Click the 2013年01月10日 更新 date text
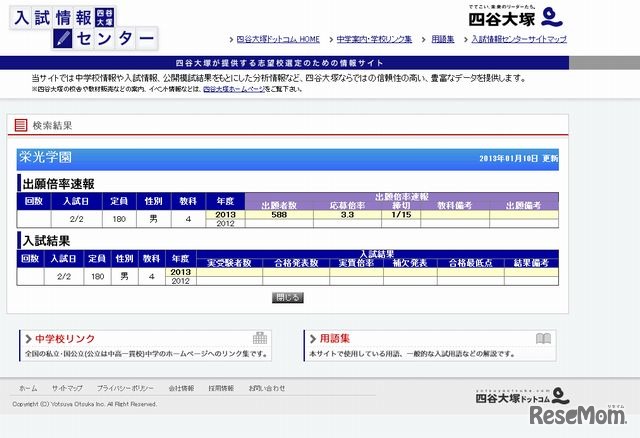The width and height of the screenshot is (640, 438). point(519,158)
